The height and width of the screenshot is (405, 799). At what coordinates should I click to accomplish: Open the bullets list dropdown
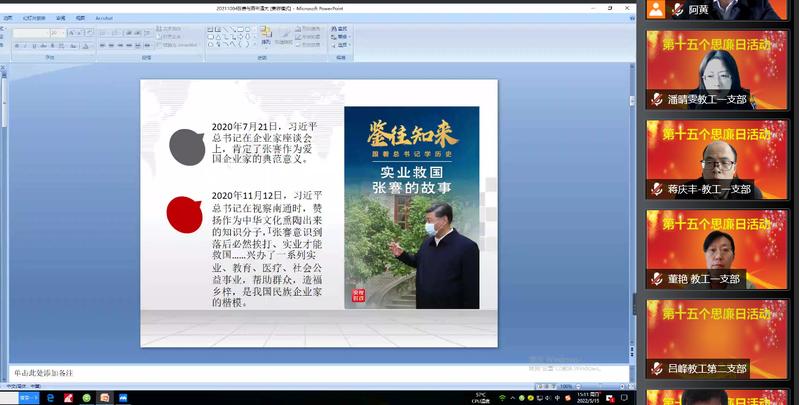click(104, 33)
